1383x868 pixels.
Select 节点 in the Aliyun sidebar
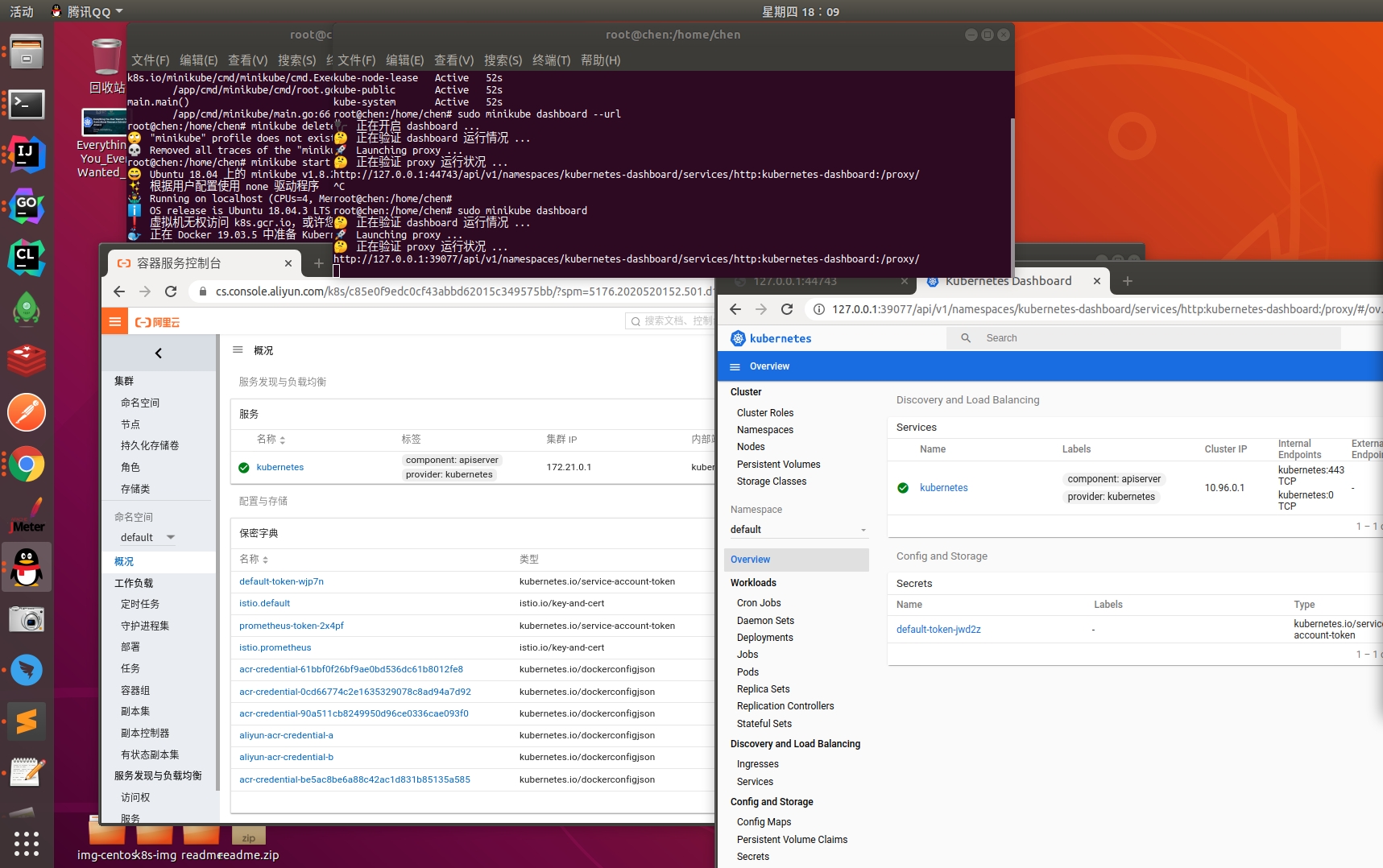[130, 424]
